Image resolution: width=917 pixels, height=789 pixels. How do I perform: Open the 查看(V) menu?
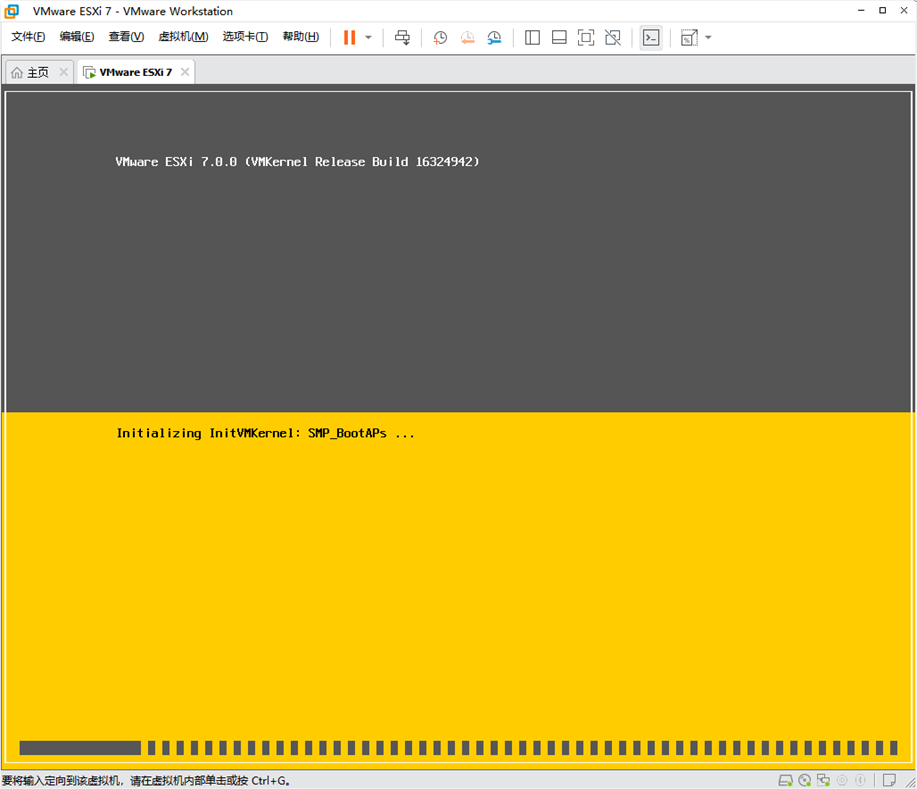[x=126, y=37]
